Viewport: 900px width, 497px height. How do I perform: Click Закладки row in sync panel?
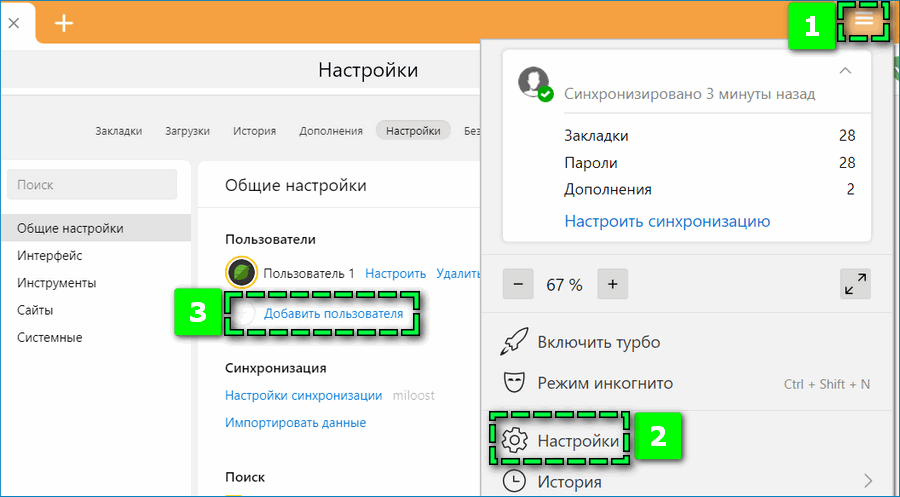(709, 135)
